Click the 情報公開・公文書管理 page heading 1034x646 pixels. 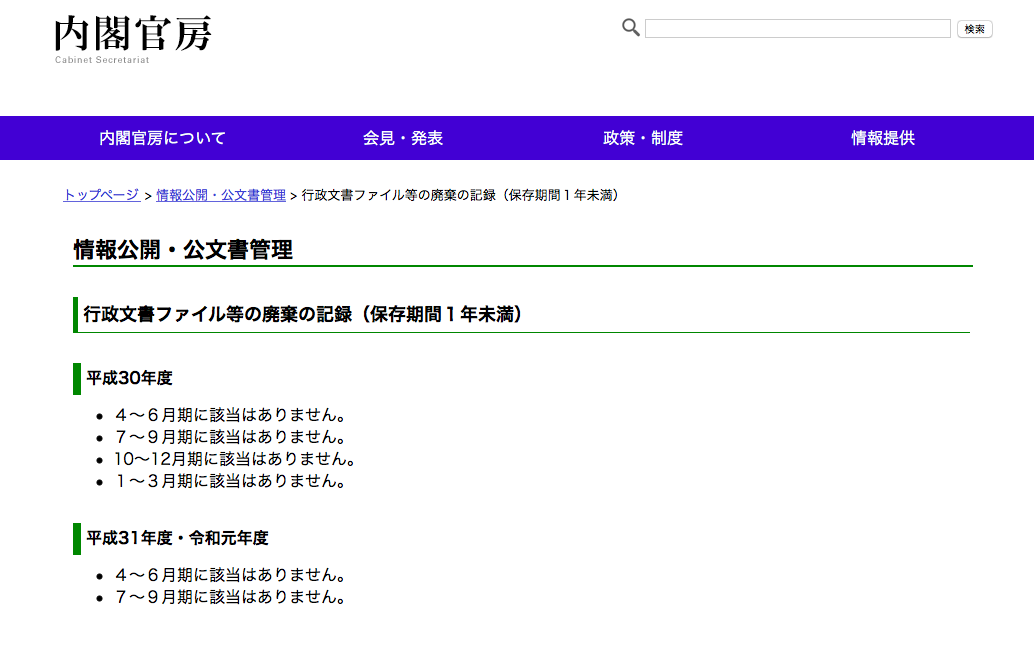(x=183, y=250)
